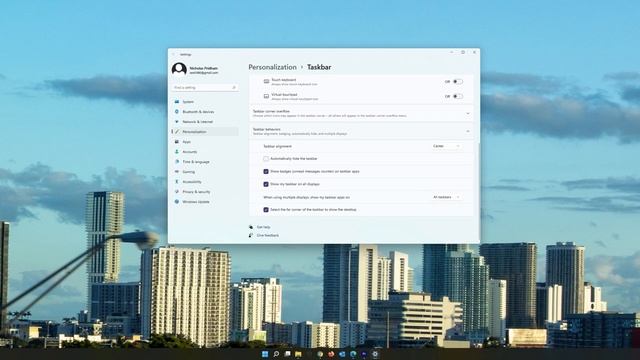
Task: Click the Touch keyboard row icon
Action: (266, 82)
